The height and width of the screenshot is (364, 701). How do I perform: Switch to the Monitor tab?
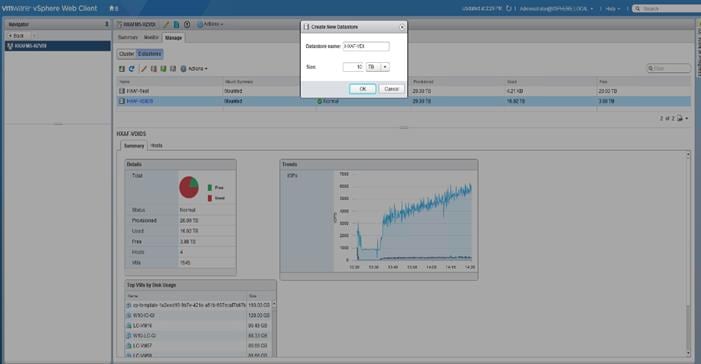pos(151,38)
